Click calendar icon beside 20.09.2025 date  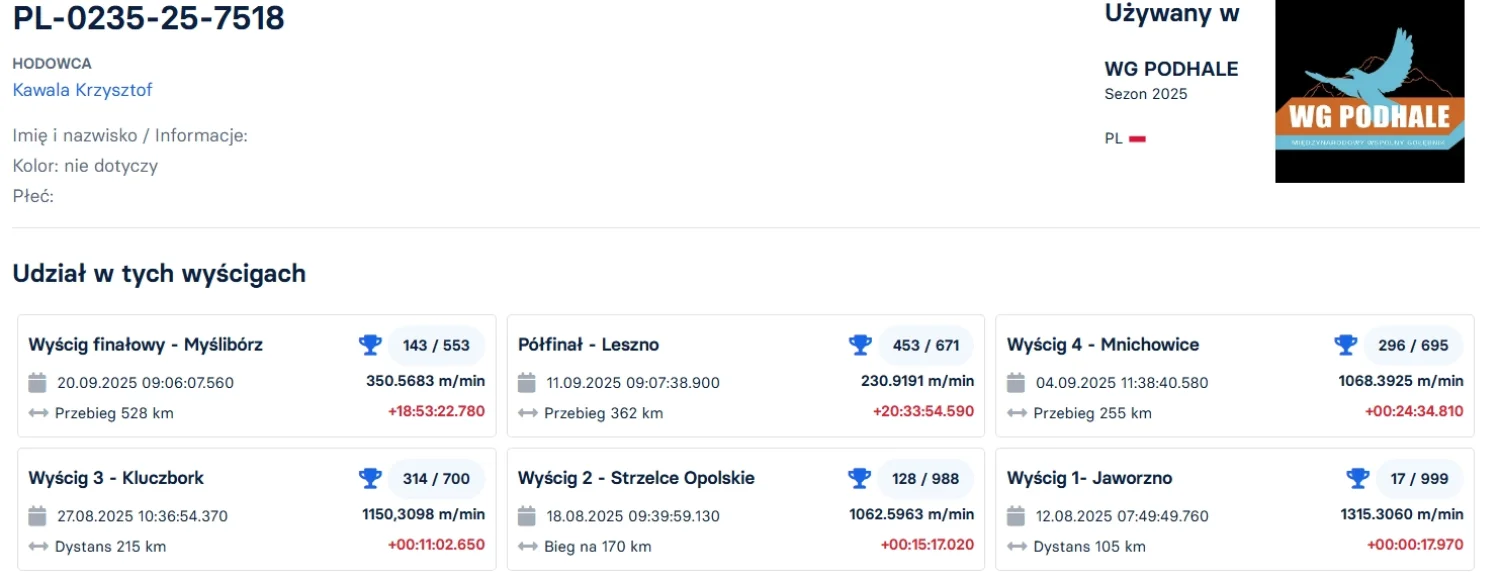[38, 382]
